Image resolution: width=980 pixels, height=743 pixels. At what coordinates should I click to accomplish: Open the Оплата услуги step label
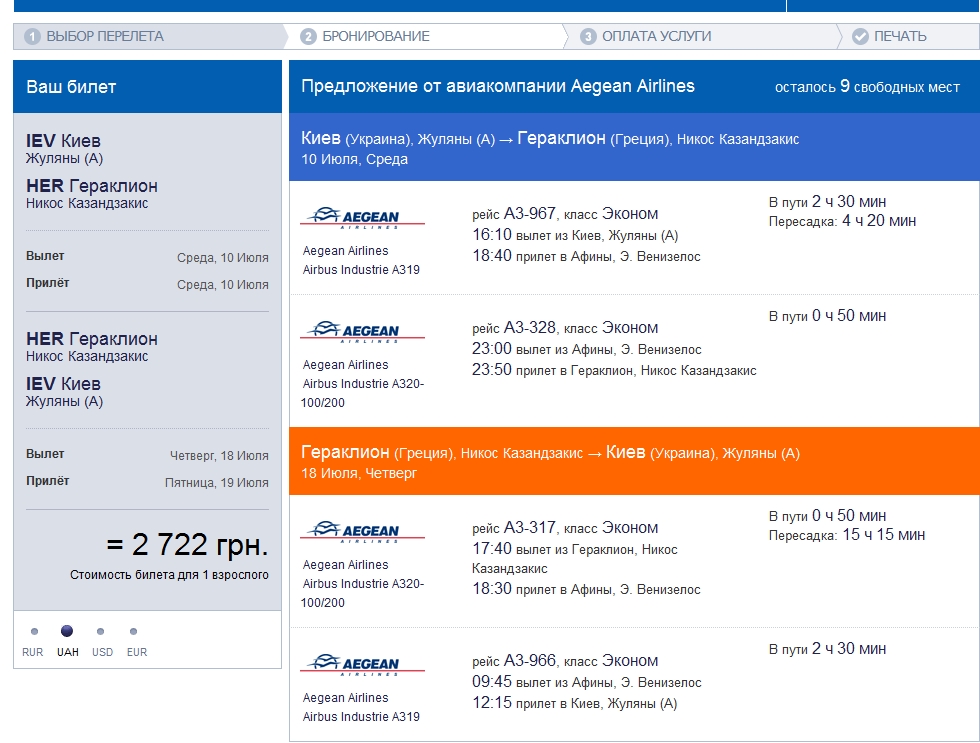[657, 37]
